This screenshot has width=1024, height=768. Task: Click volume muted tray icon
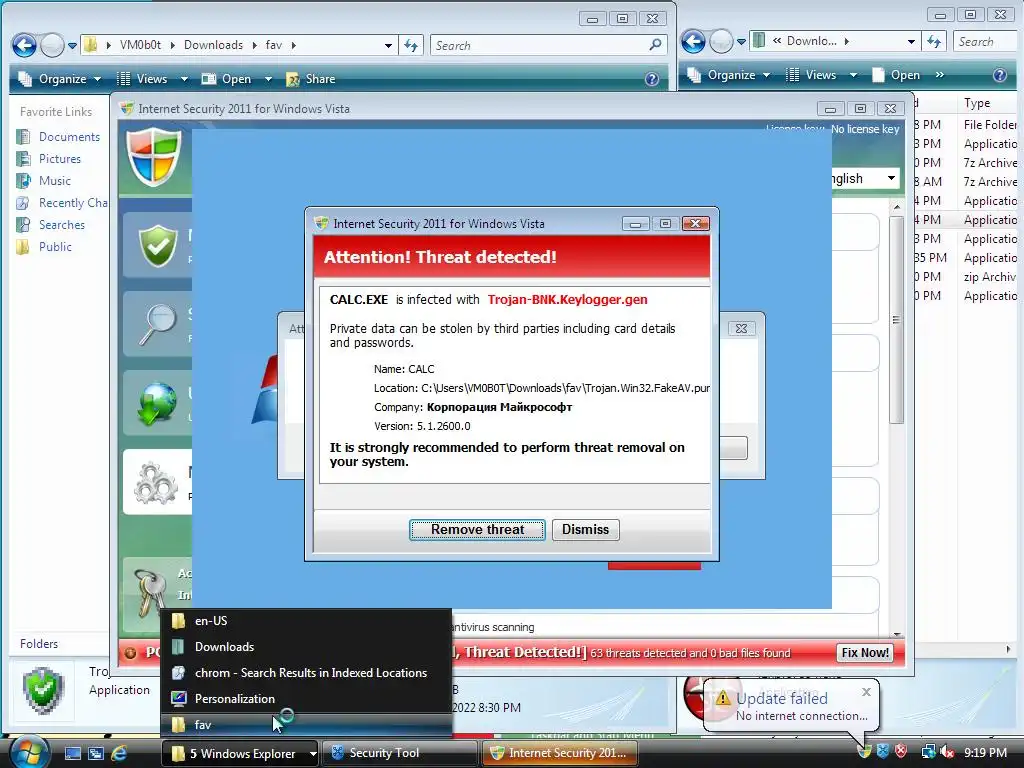tap(946, 752)
